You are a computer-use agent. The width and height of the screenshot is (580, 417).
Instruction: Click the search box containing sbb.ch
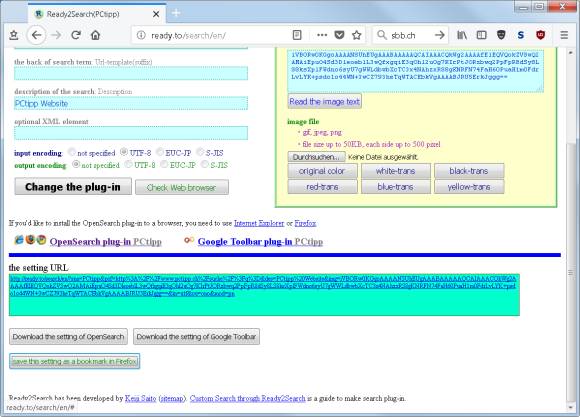[x=411, y=35]
